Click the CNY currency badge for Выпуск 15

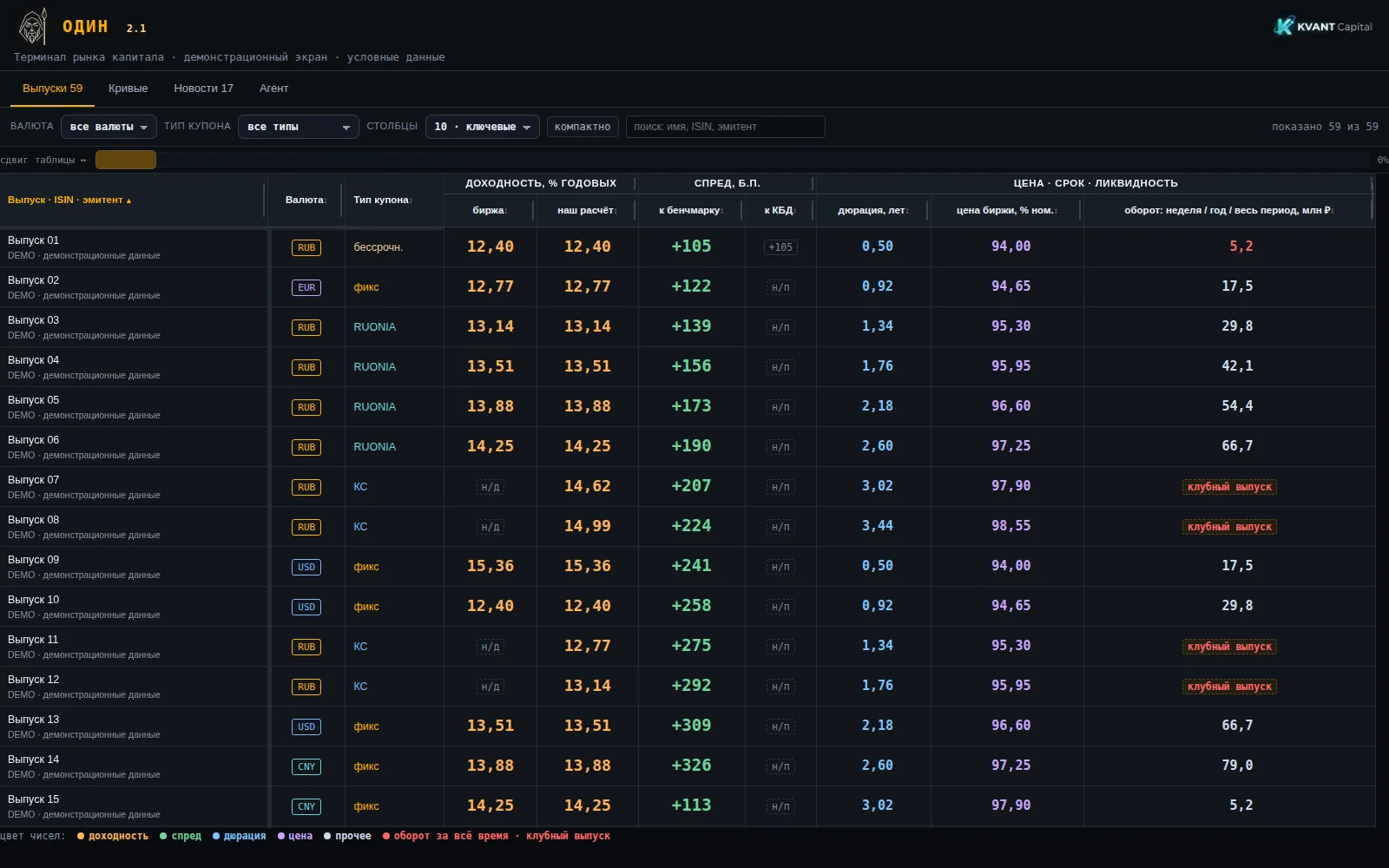(x=306, y=806)
